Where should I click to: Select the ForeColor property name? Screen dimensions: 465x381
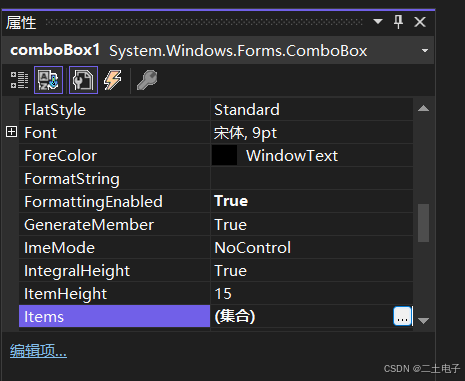point(61,156)
